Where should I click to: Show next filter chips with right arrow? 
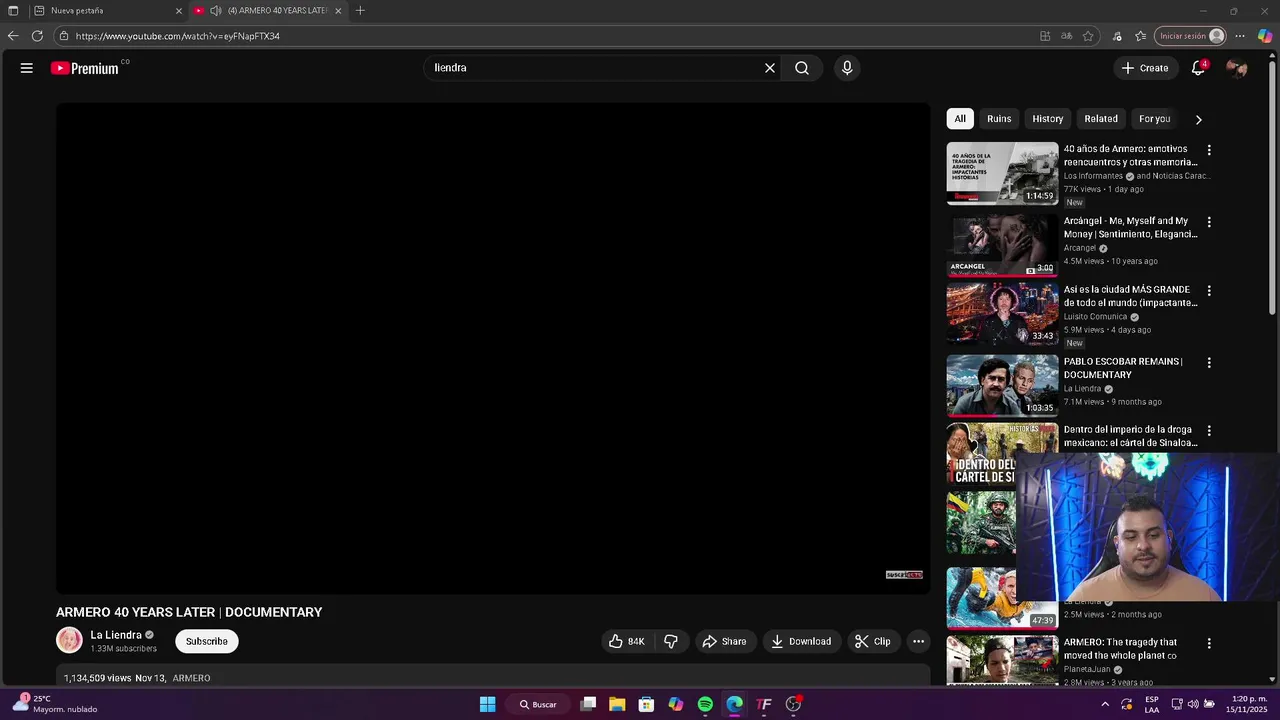pos(1198,119)
